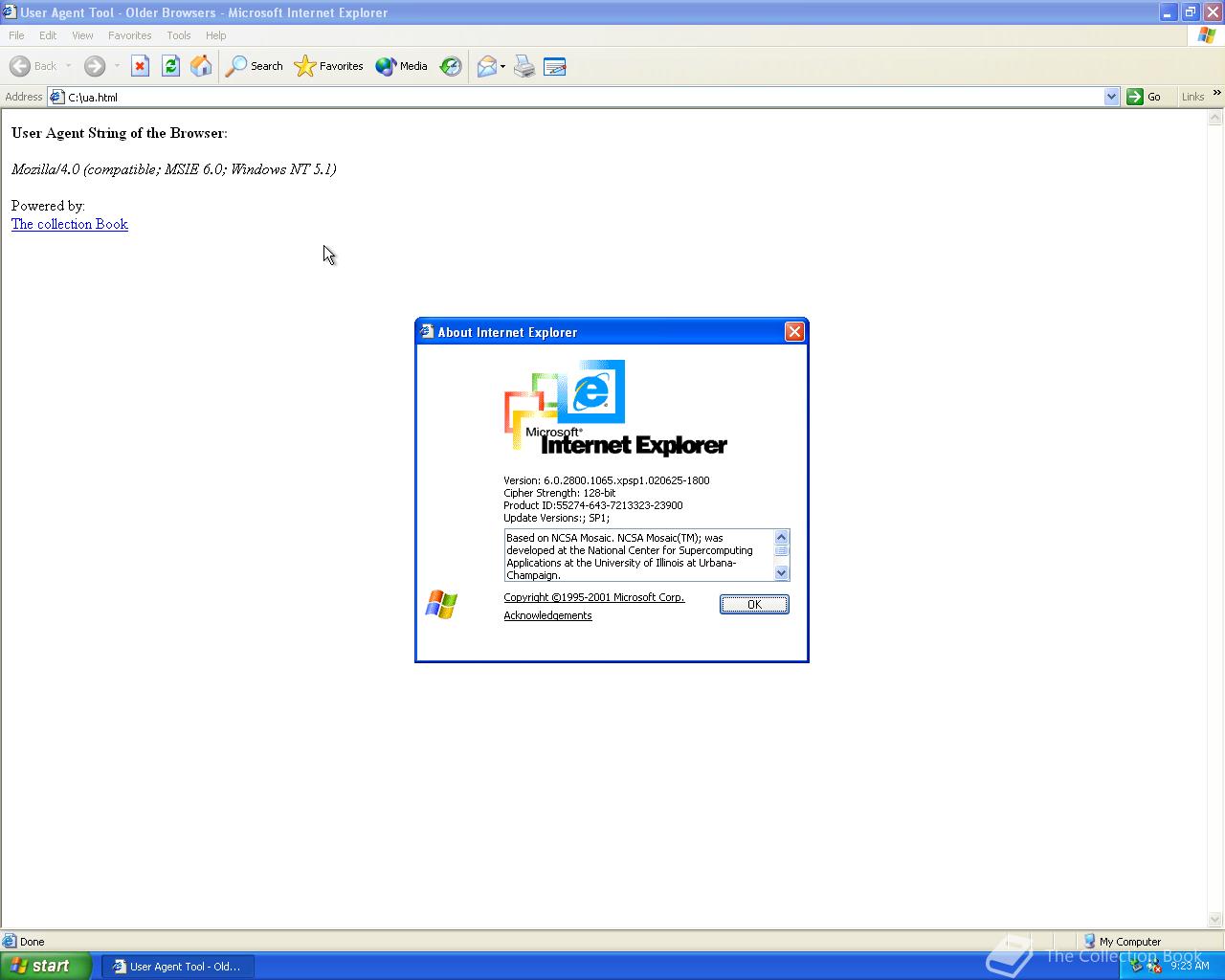Select User Agent Tool taskbar button

178,967
